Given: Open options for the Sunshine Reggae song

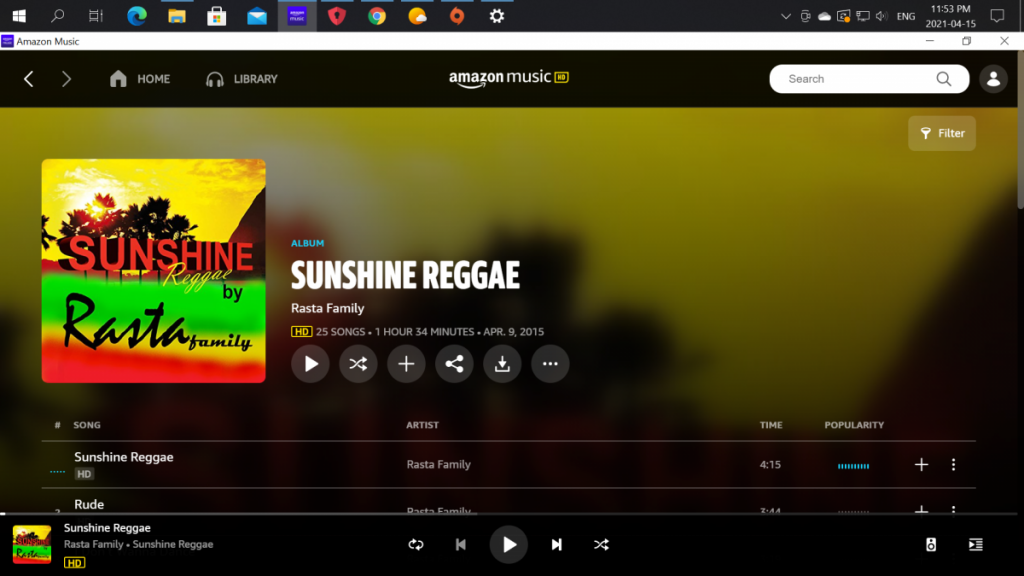Looking at the screenshot, I should click(953, 464).
